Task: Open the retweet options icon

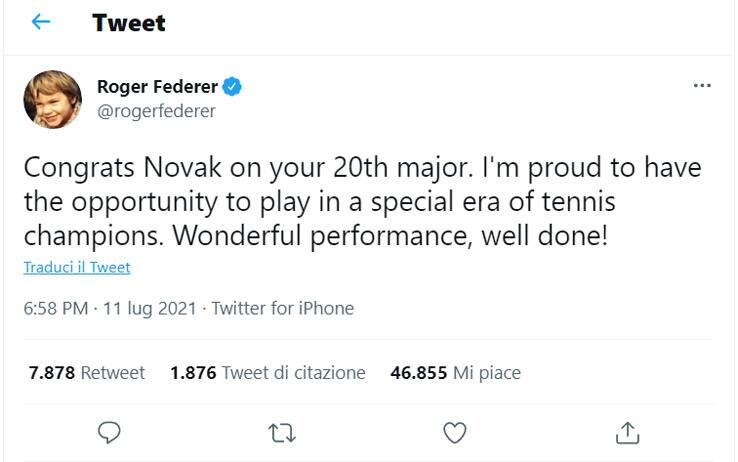Action: [283, 432]
